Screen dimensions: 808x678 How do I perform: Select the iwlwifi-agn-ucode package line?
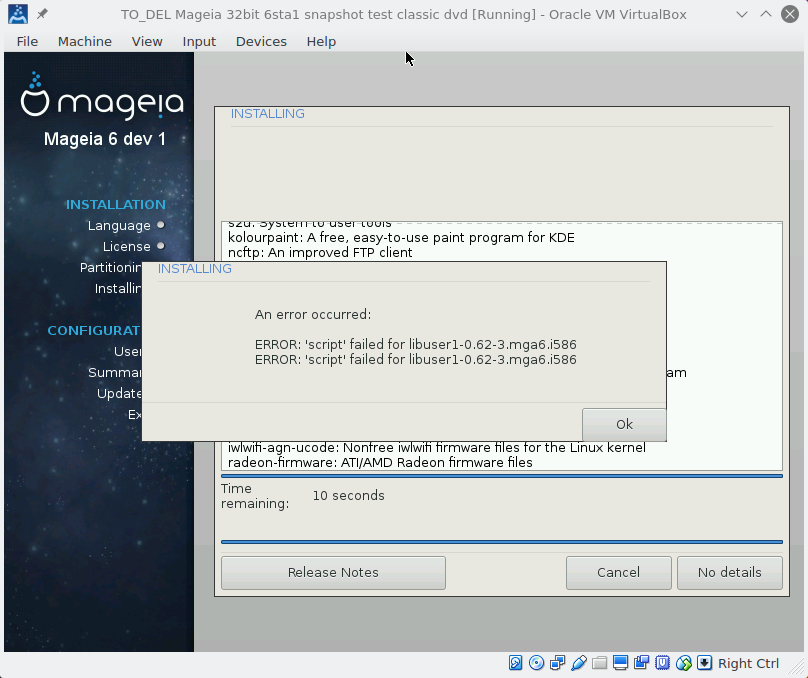coord(436,447)
